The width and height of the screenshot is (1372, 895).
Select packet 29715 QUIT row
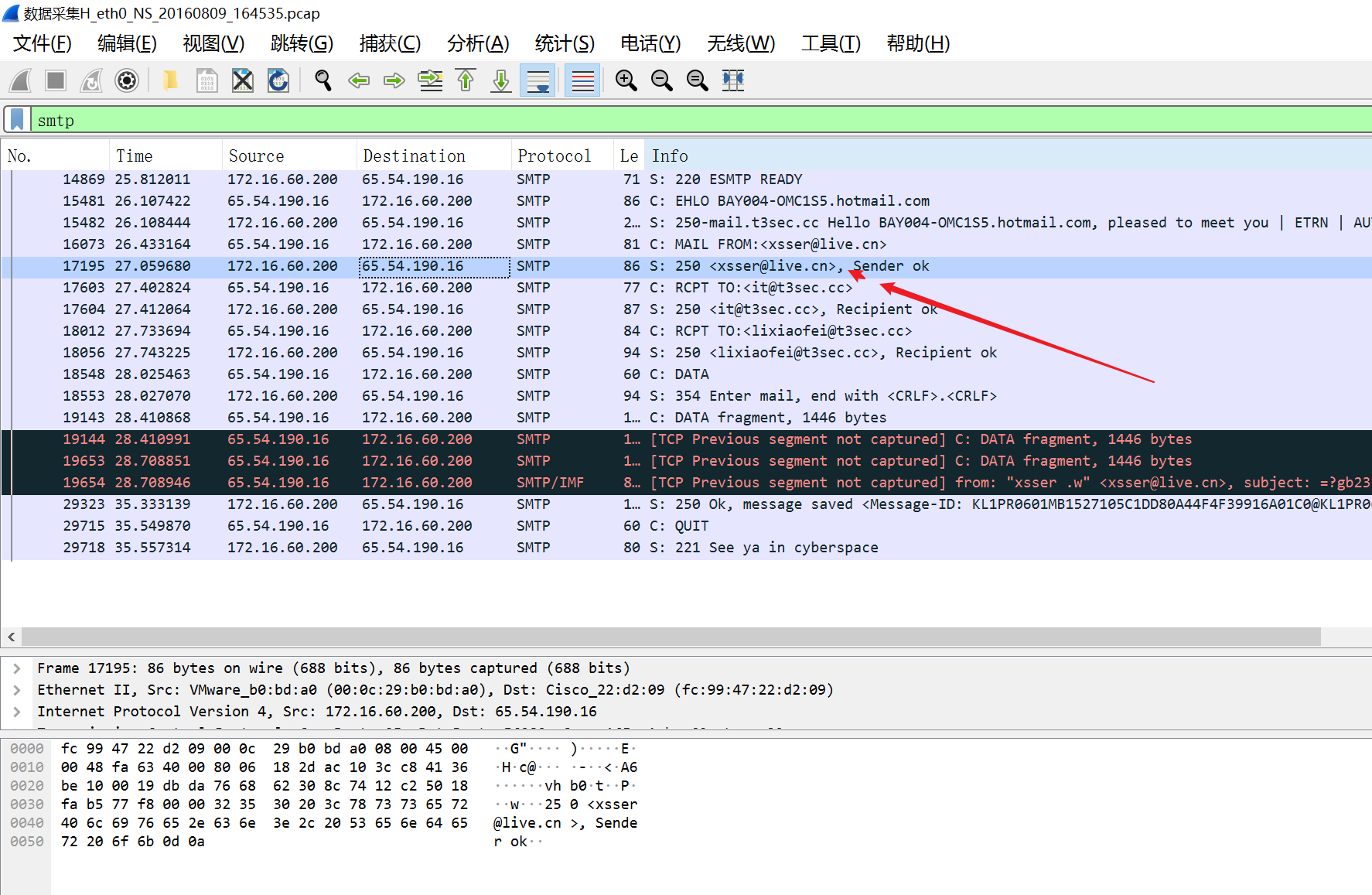point(687,526)
